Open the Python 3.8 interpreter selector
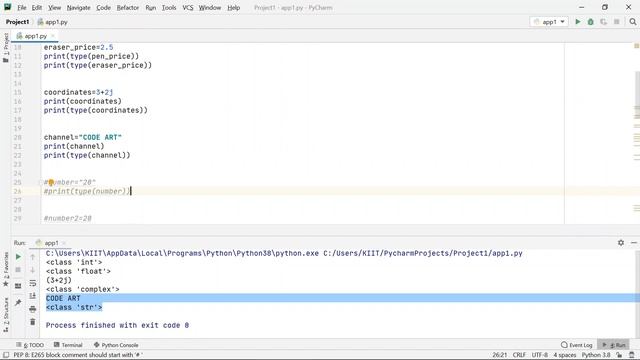Image resolution: width=640 pixels, height=360 pixels. [x=596, y=355]
